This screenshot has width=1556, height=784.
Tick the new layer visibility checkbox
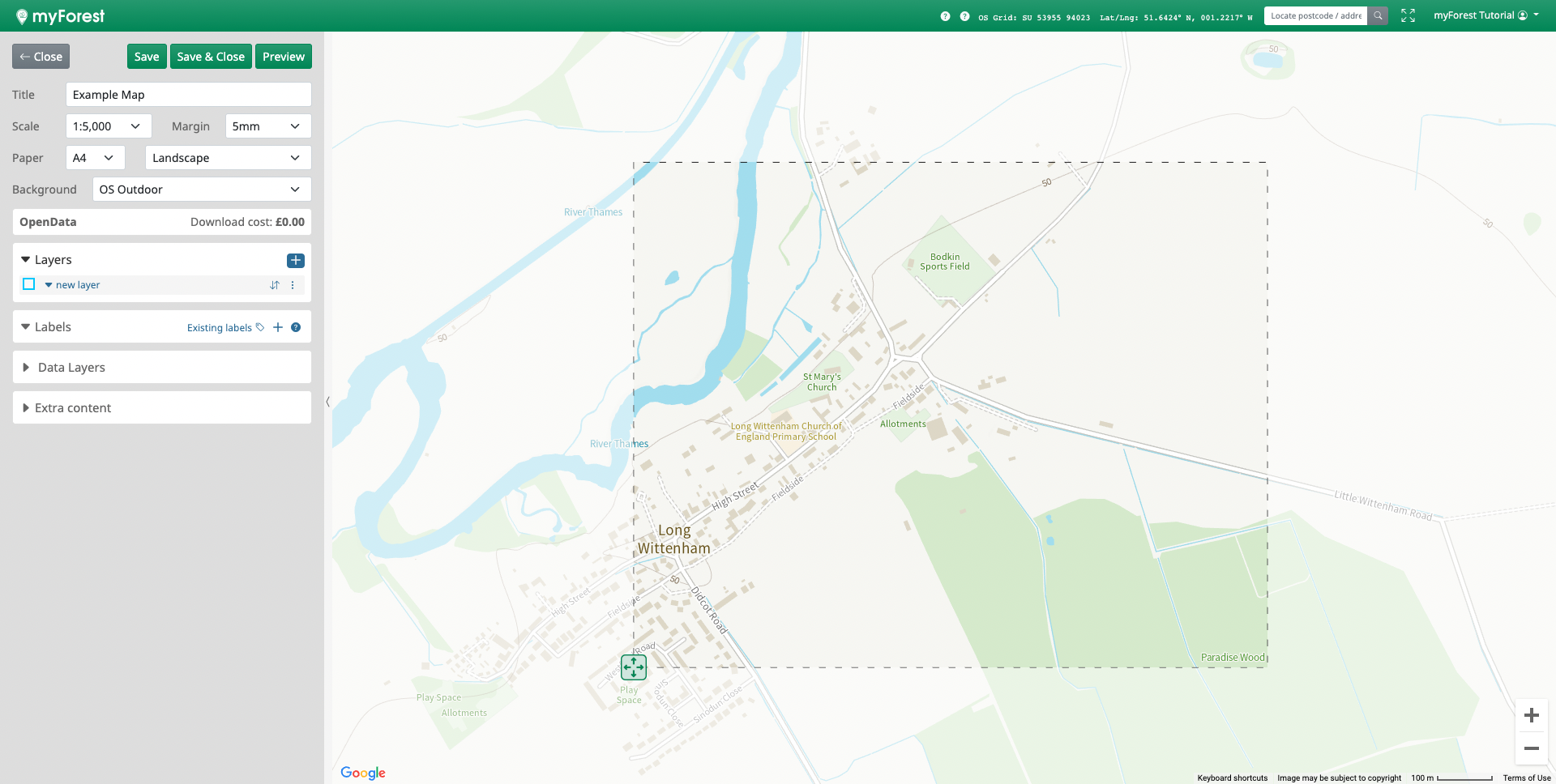pyautogui.click(x=29, y=284)
